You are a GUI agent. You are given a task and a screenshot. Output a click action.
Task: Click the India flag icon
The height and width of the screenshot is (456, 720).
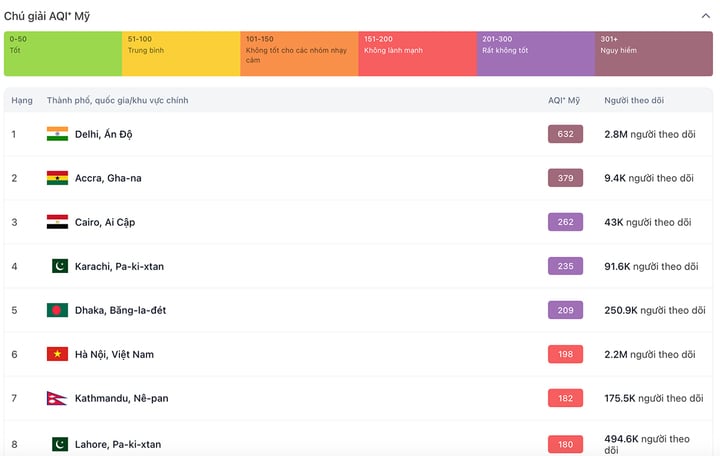coord(57,134)
